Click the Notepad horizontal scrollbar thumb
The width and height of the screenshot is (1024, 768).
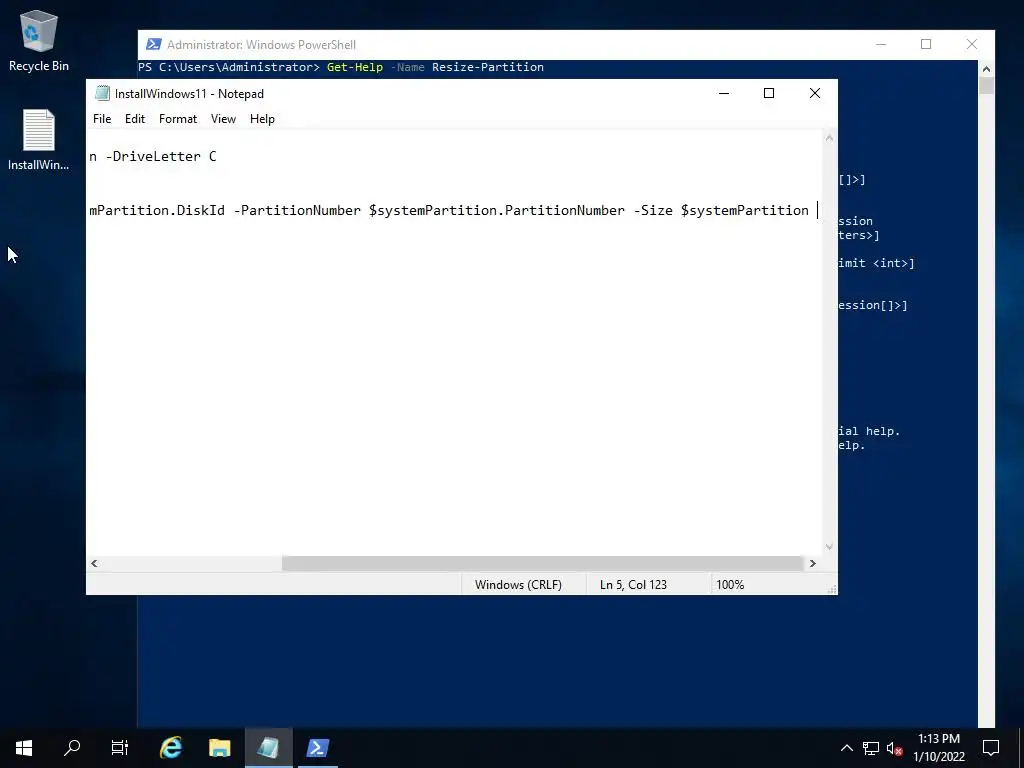pyautogui.click(x=542, y=563)
